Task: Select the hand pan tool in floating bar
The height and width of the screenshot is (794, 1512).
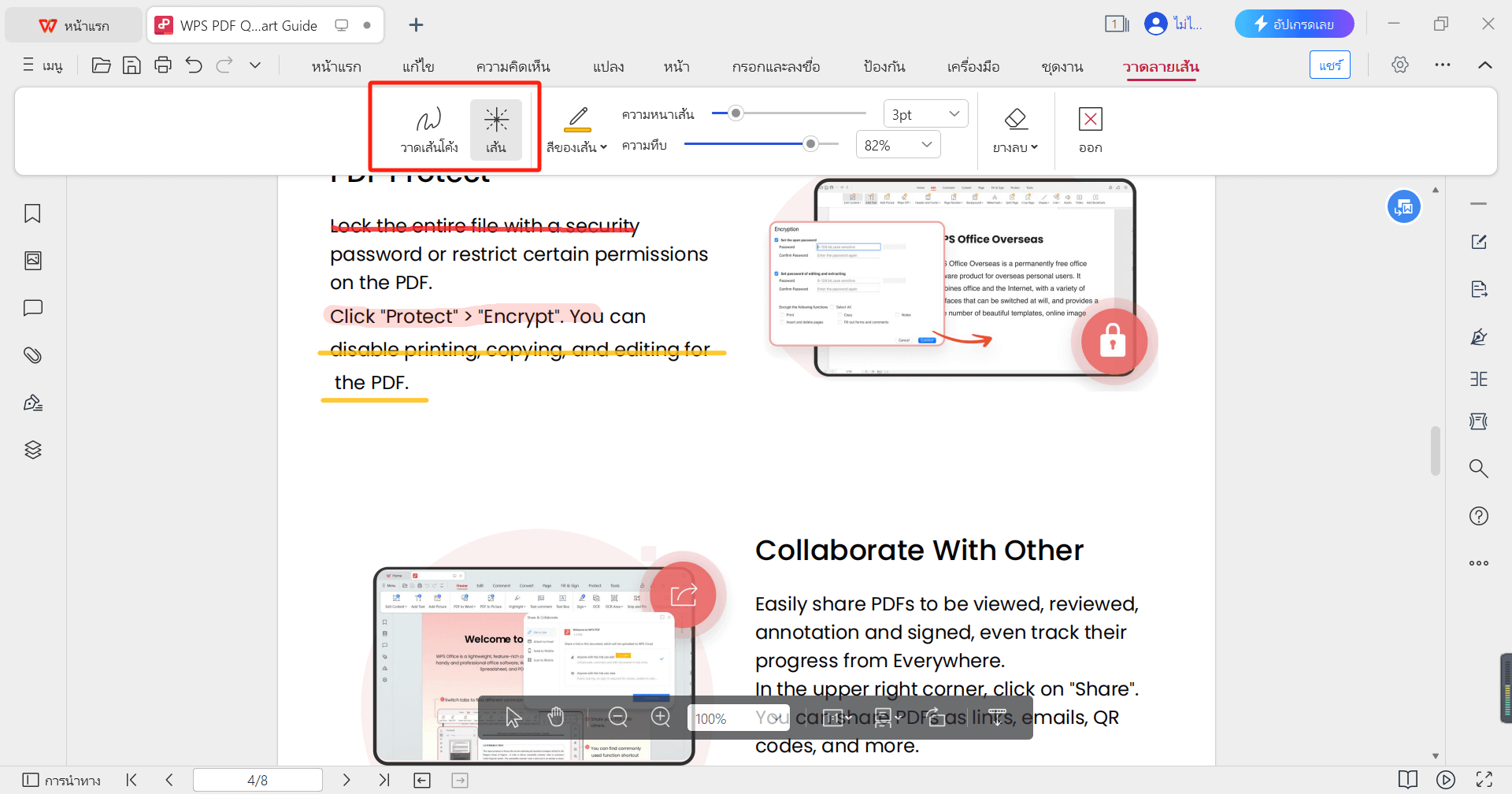Action: (556, 717)
